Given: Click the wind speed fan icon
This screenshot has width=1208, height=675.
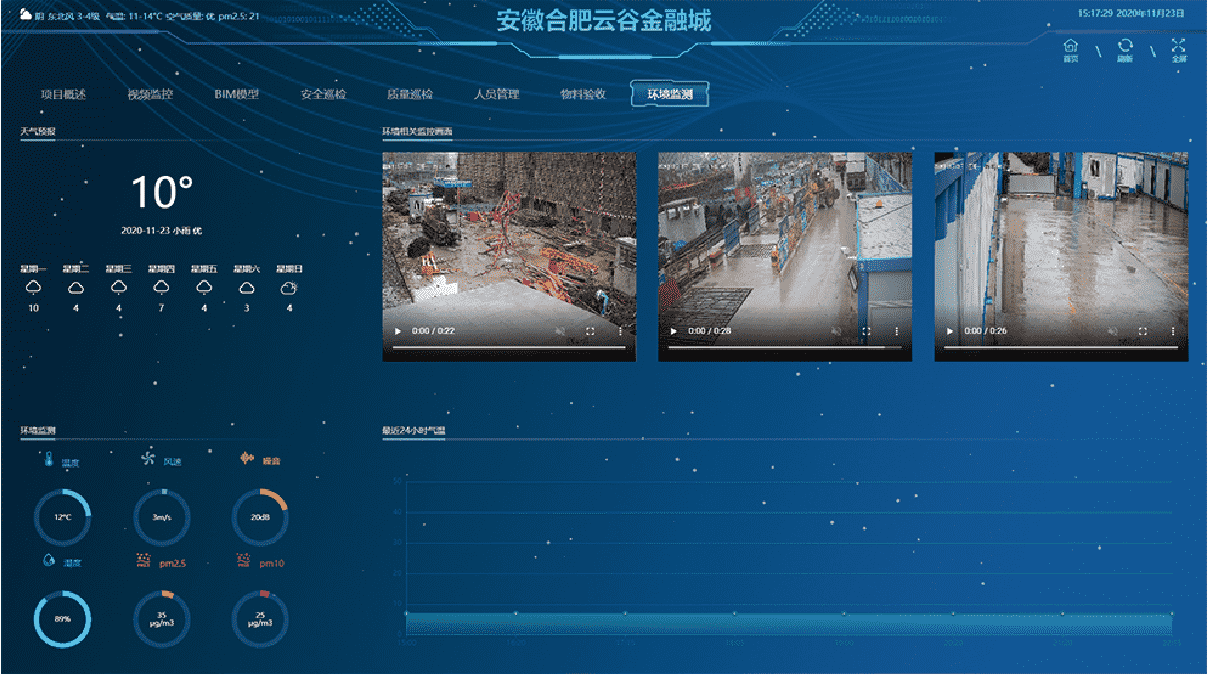Looking at the screenshot, I should [148, 459].
